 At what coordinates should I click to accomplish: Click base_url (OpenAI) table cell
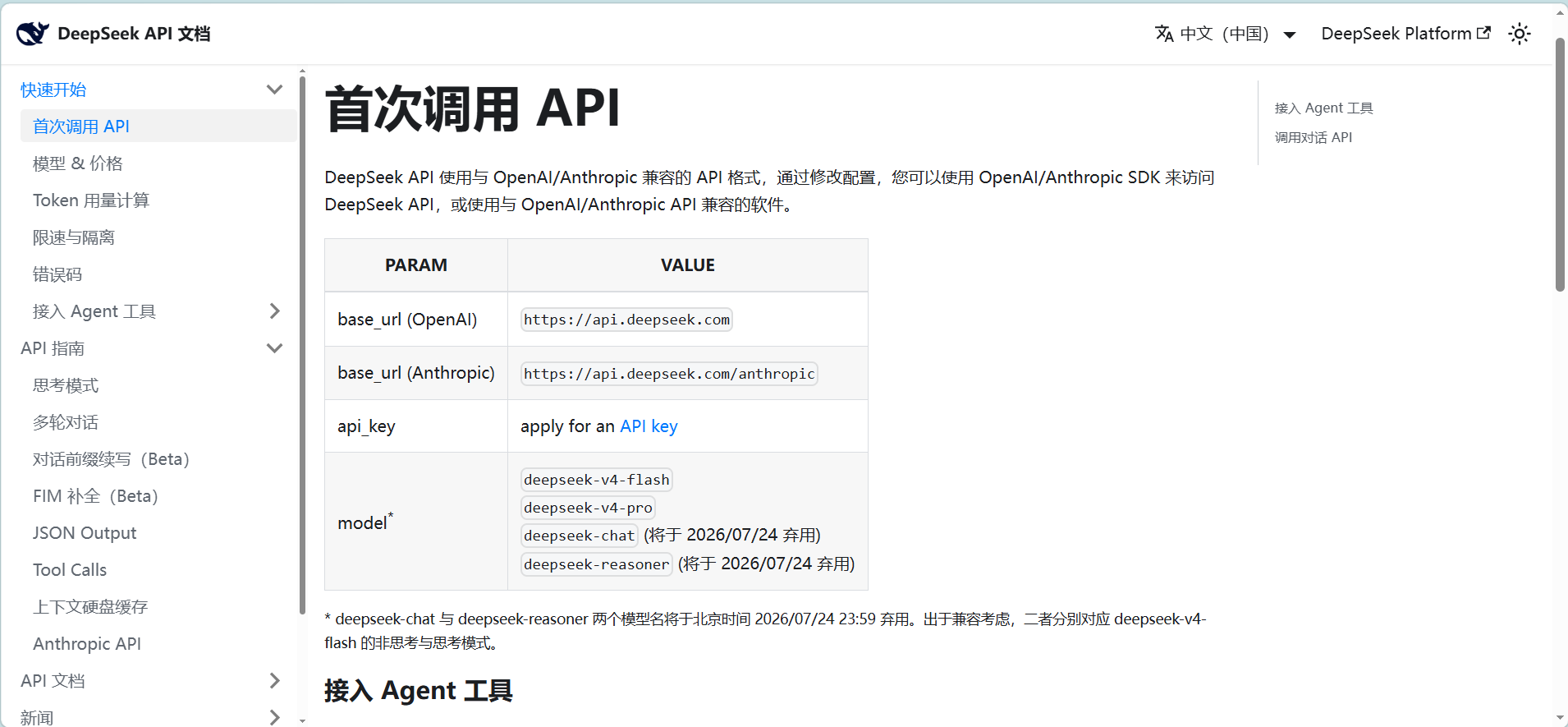416,320
